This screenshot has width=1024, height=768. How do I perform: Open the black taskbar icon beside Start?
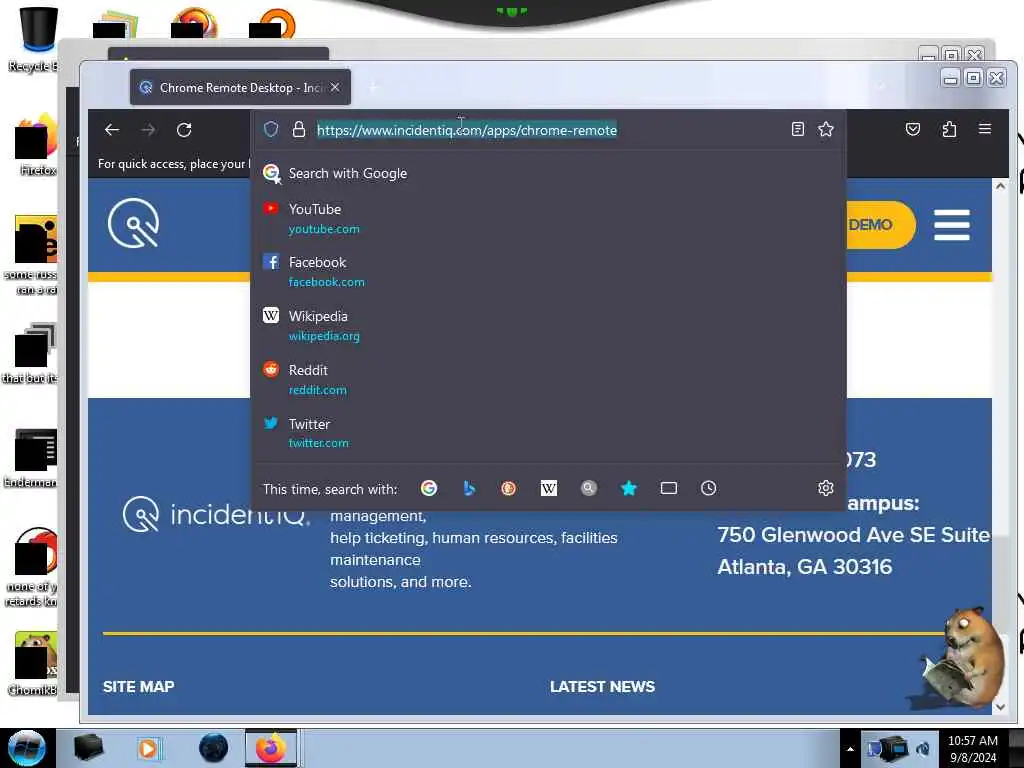(x=88, y=748)
